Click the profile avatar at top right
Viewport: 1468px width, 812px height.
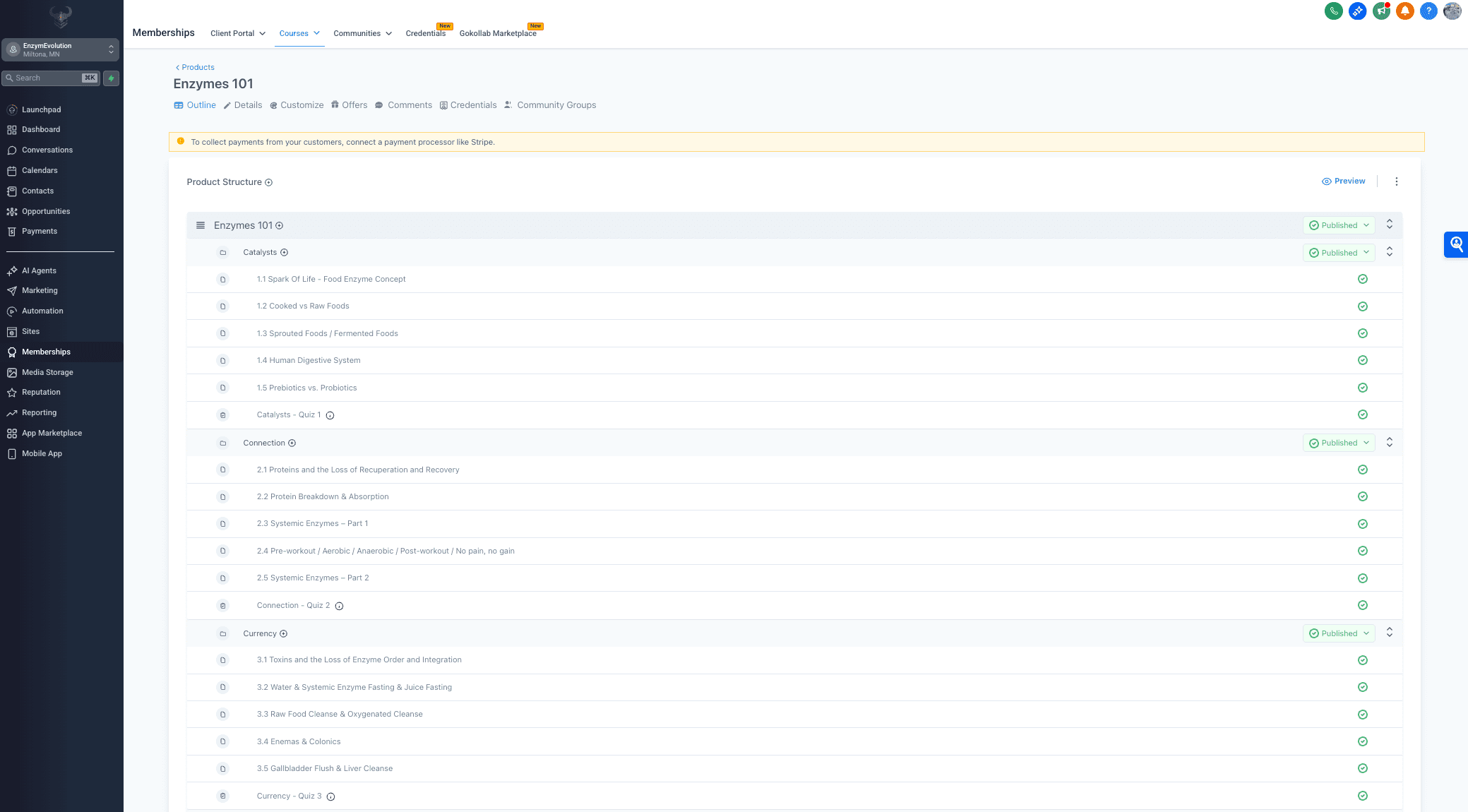click(x=1452, y=11)
